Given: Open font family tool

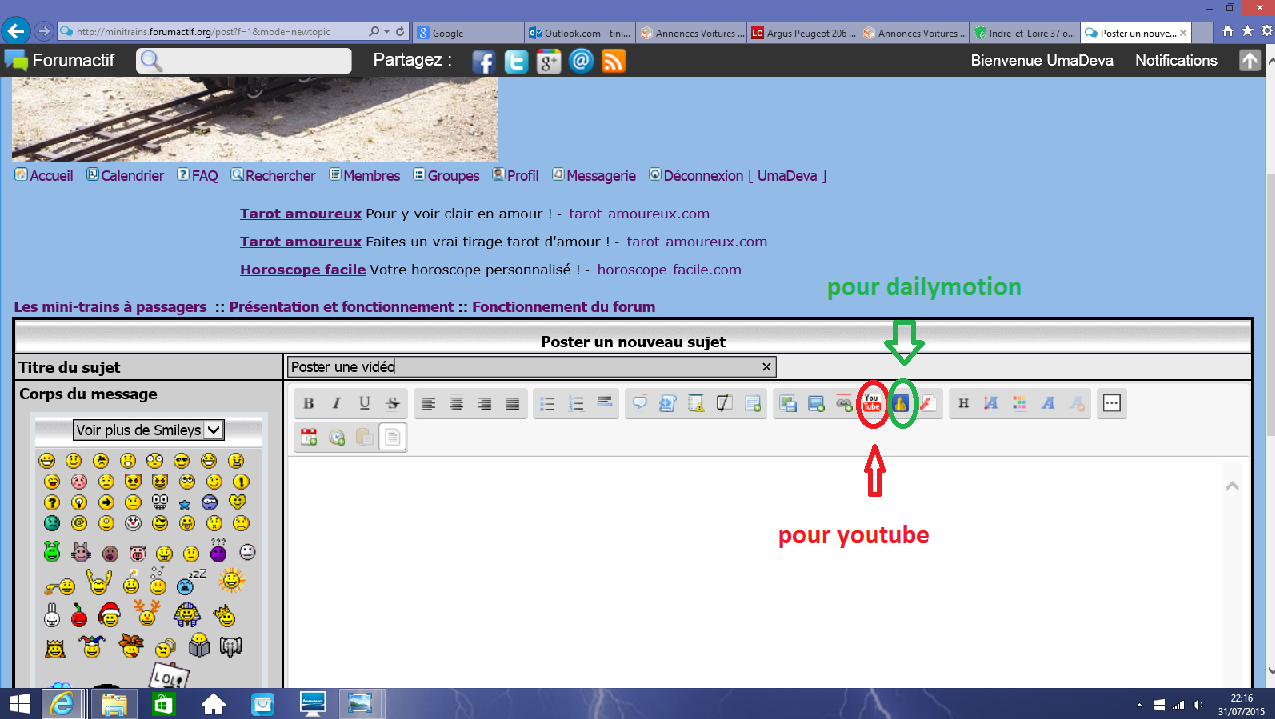Looking at the screenshot, I should click(1048, 404).
